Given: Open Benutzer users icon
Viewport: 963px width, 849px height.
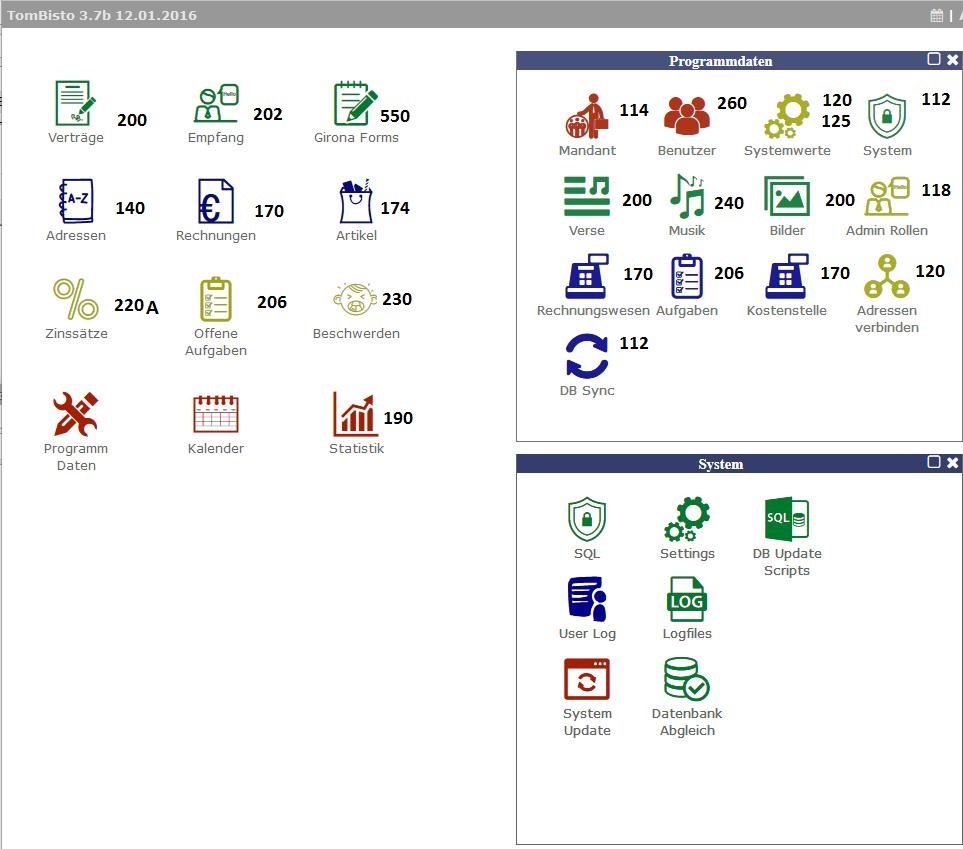Looking at the screenshot, I should coord(687,118).
